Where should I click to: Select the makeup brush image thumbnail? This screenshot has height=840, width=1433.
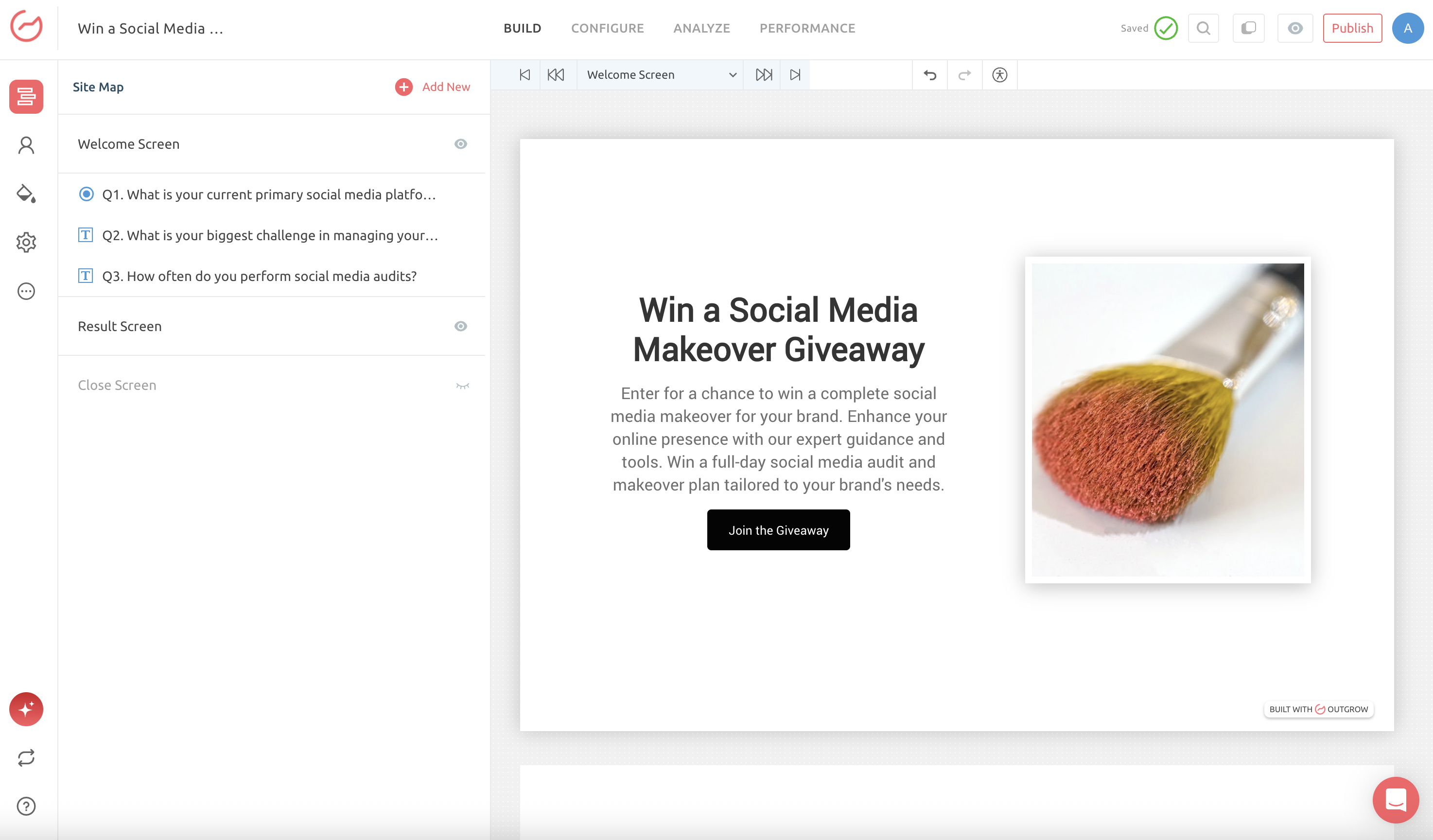point(1168,420)
